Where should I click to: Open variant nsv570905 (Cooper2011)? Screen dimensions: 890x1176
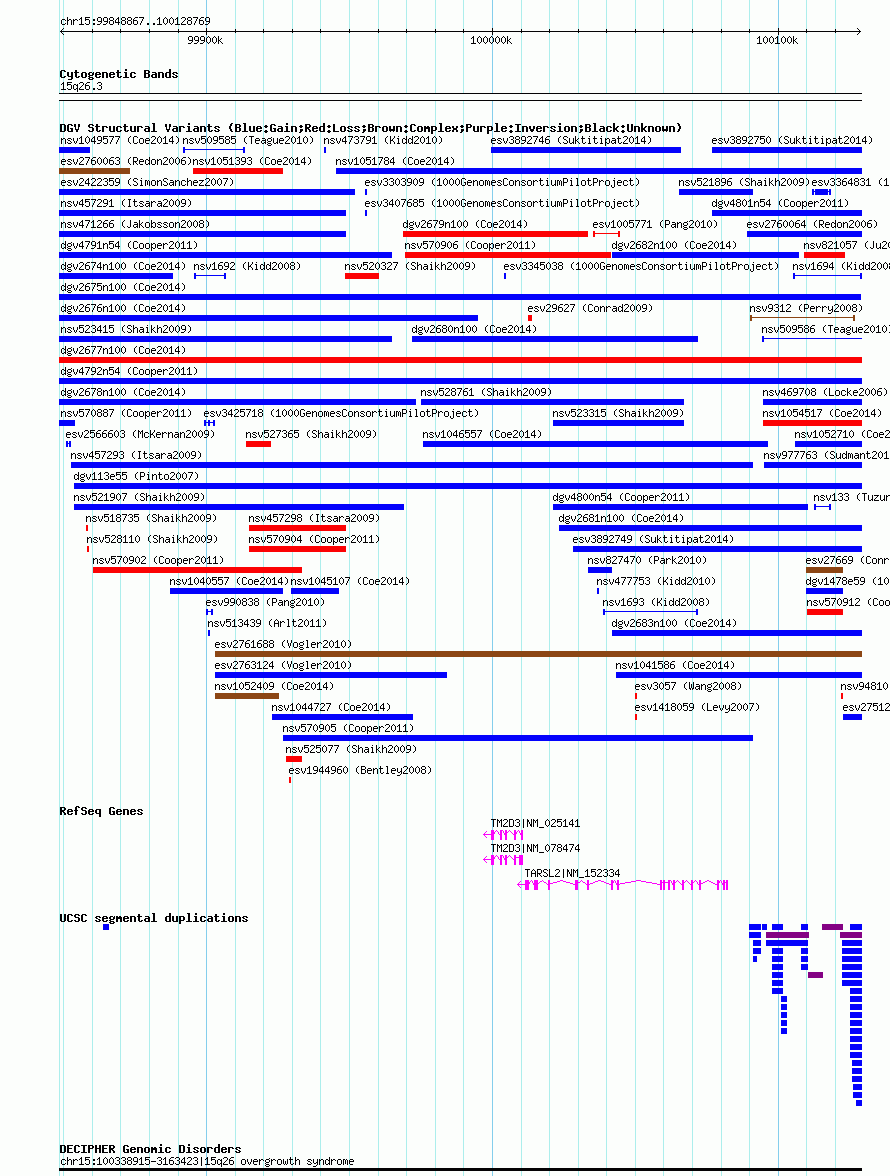[x=517, y=738]
